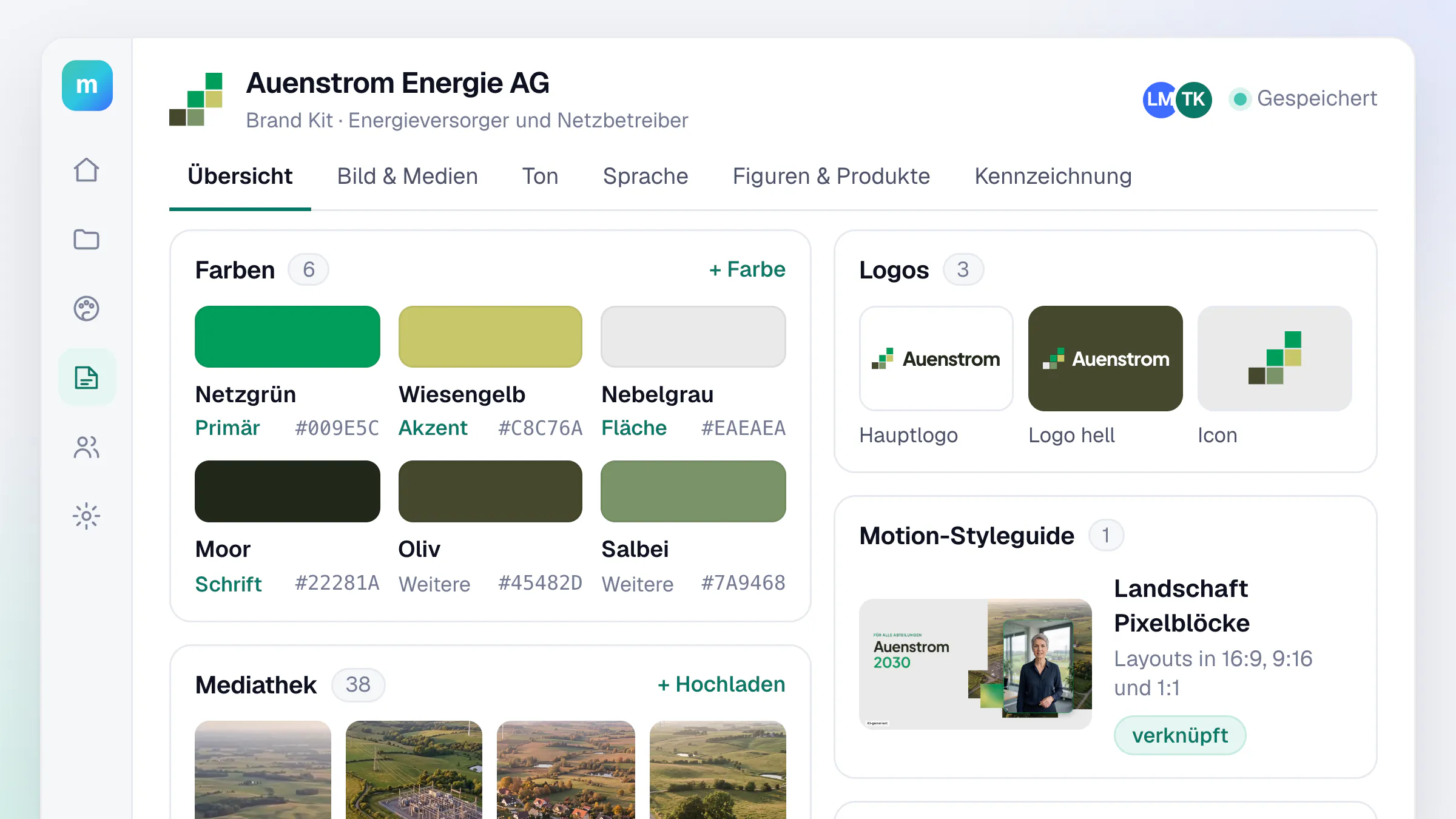
Task: Select the Salbei color swatch
Action: (x=693, y=491)
